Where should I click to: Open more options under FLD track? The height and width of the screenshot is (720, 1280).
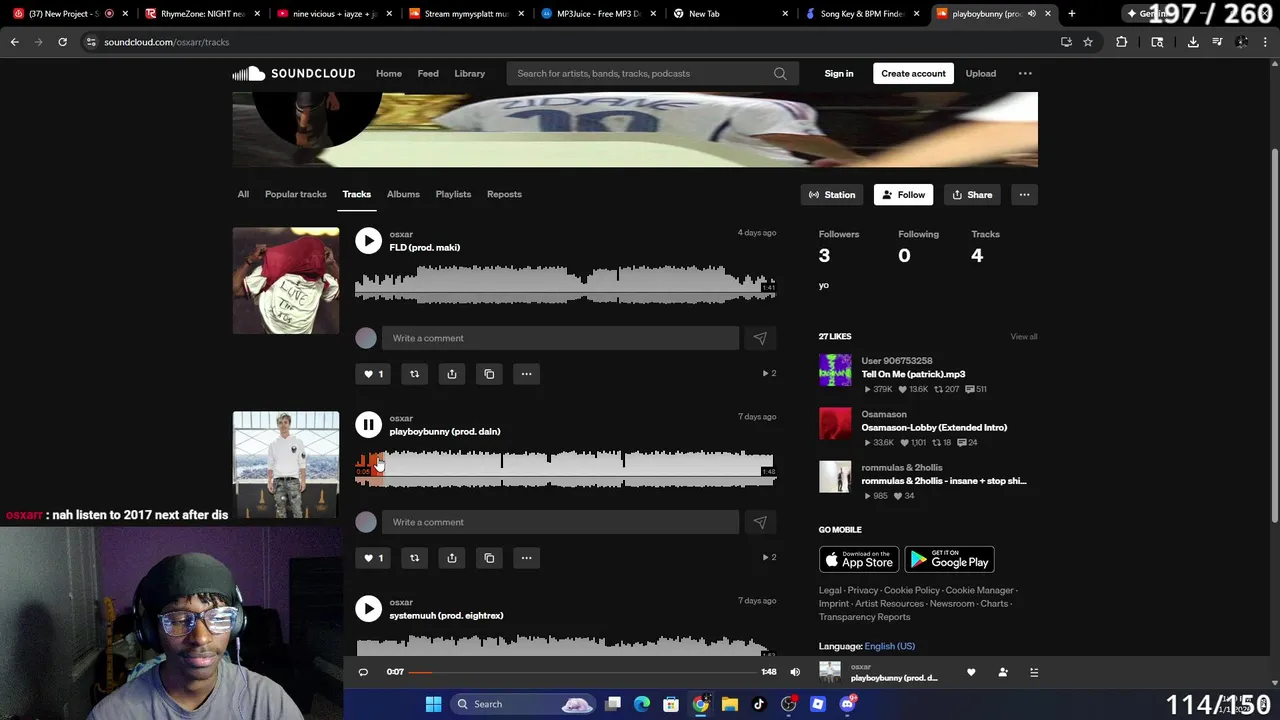click(526, 374)
